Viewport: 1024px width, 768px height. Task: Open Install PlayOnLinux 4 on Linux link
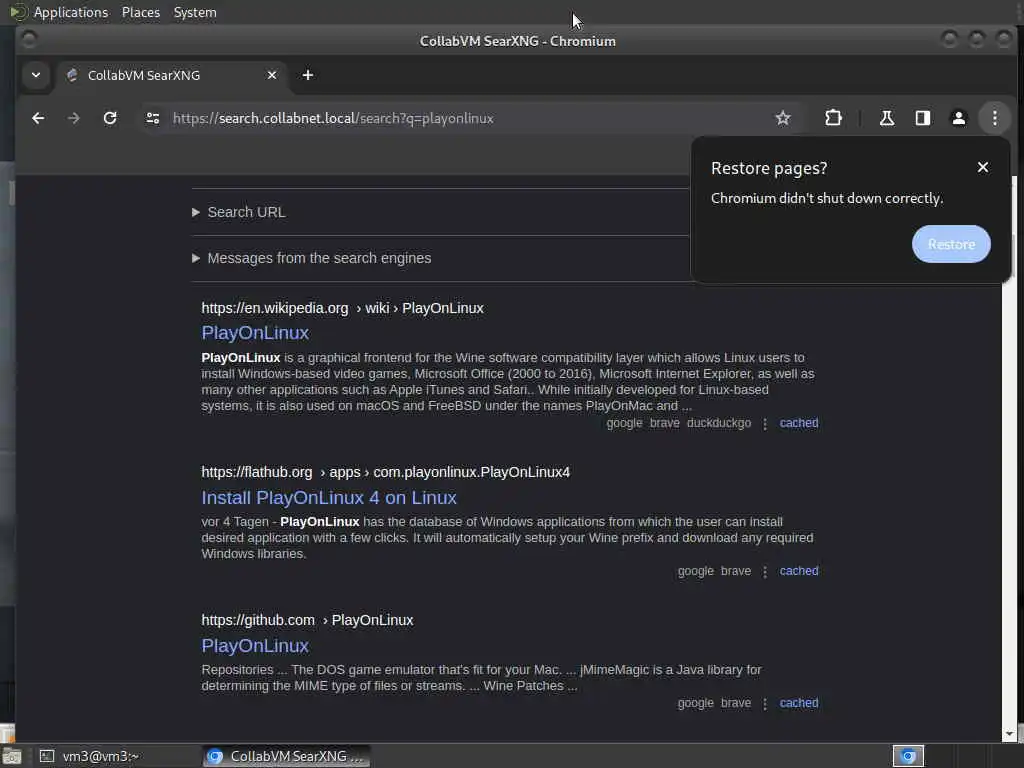click(x=328, y=498)
